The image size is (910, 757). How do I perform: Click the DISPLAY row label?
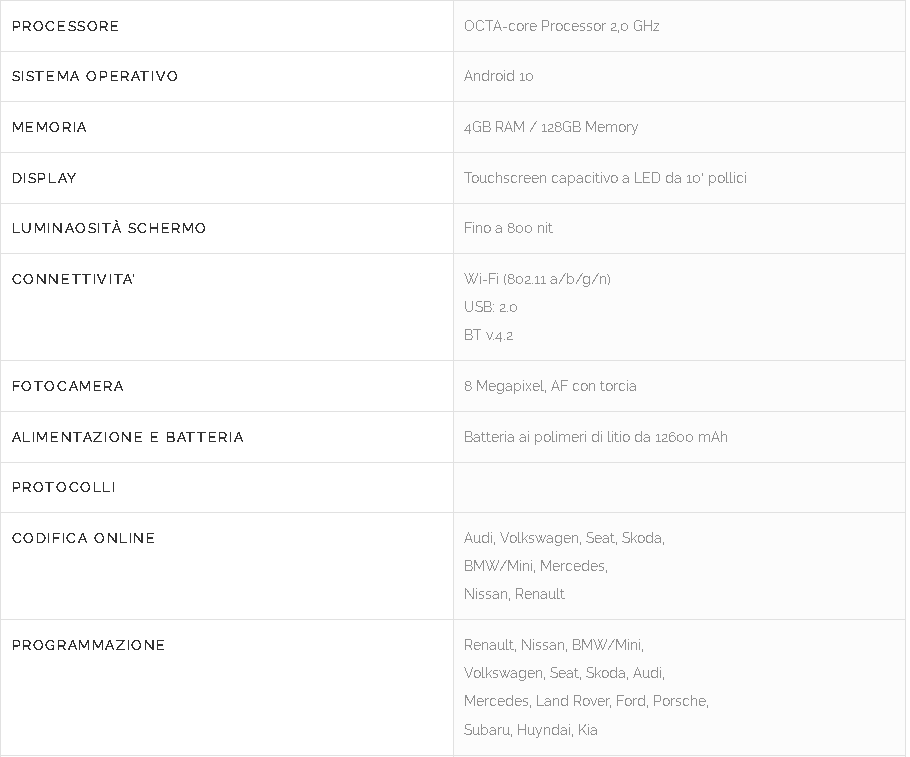click(44, 178)
